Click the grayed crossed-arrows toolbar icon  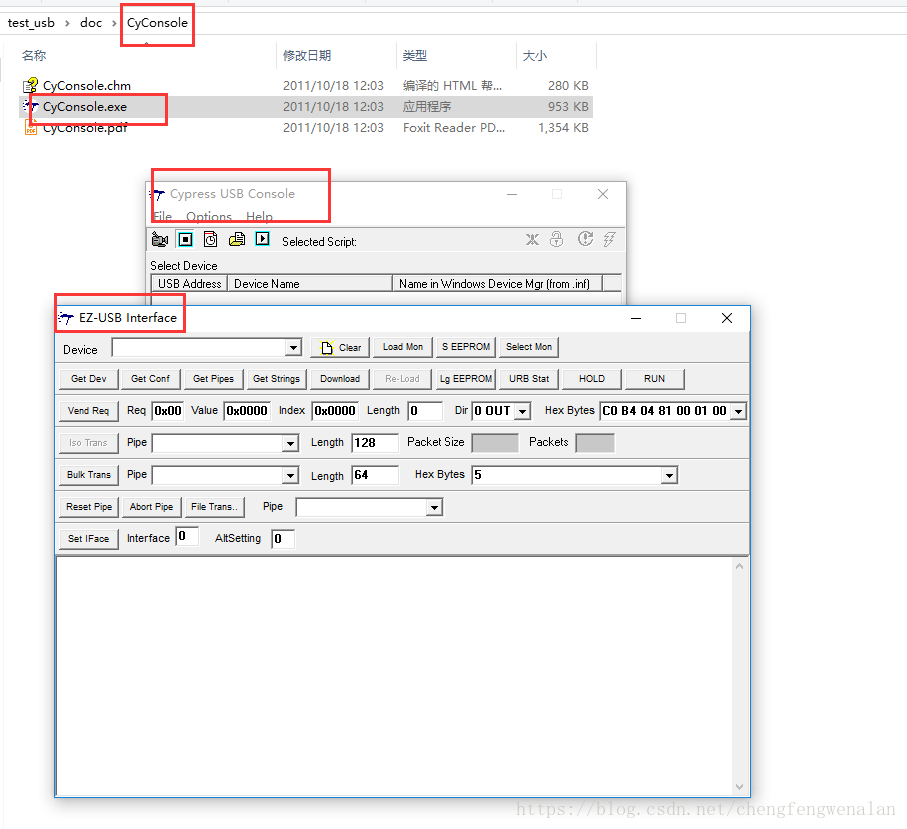pyautogui.click(x=532, y=240)
